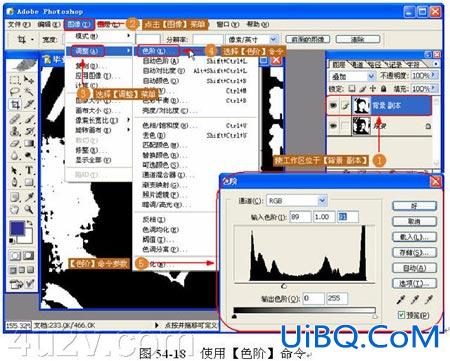
Task: Select the Brush tool
Action: point(29,119)
